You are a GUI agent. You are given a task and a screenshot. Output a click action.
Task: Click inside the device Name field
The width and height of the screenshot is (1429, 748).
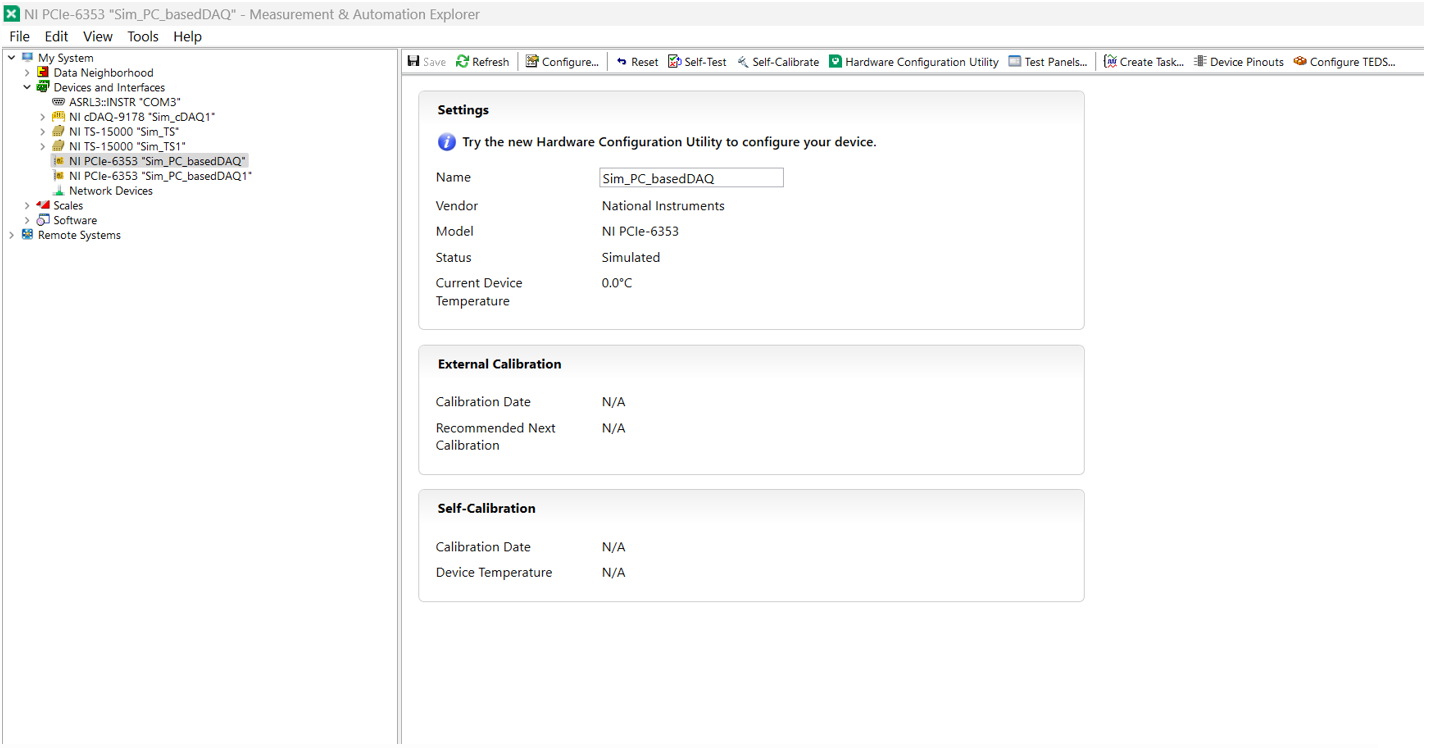[x=691, y=178]
